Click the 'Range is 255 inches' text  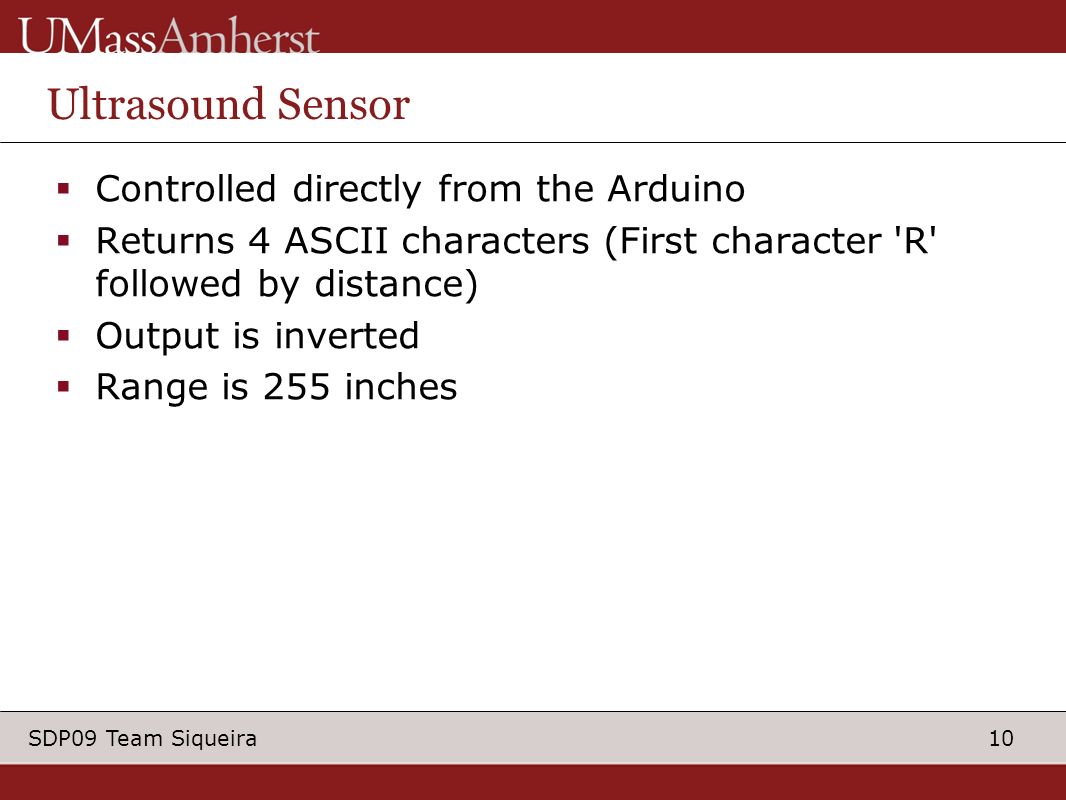(x=276, y=387)
